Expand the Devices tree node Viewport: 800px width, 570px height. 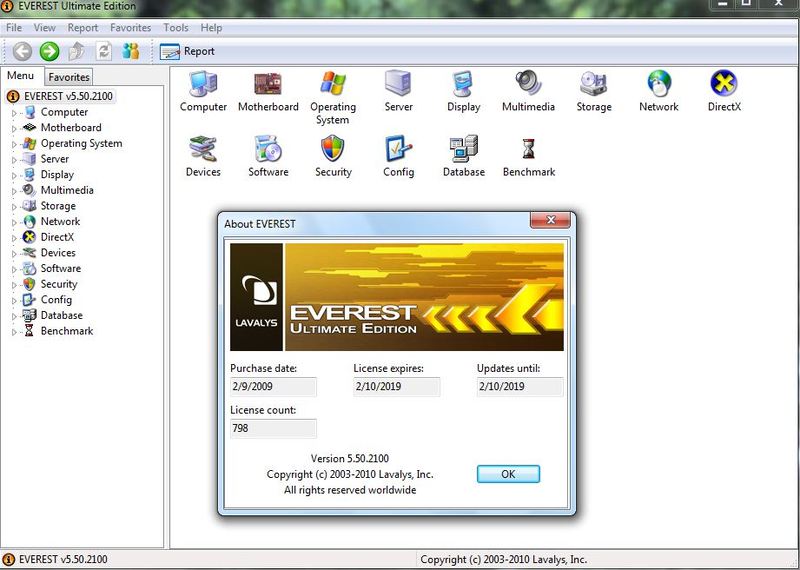tap(14, 254)
